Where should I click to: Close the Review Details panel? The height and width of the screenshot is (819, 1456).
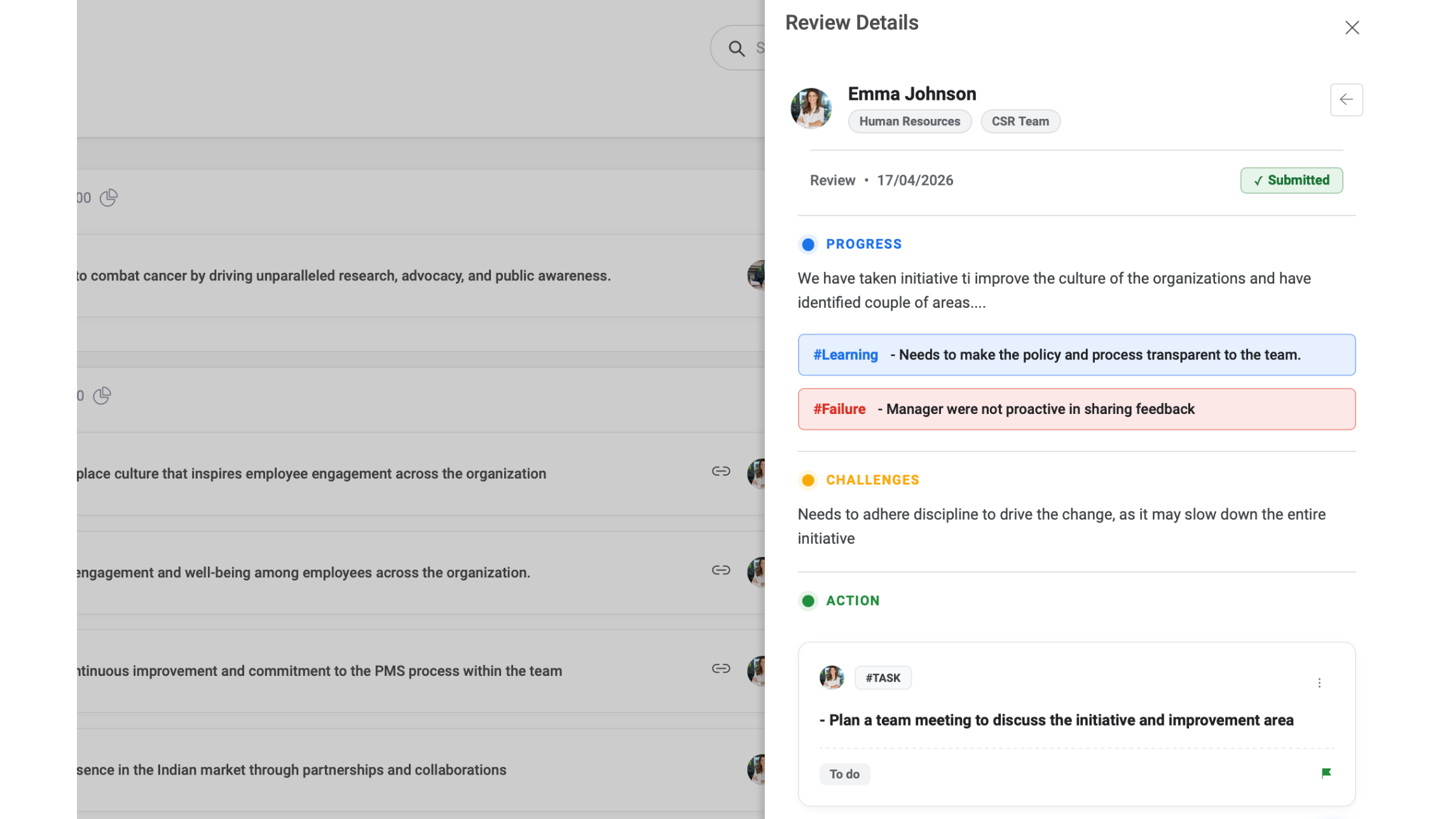point(1352,27)
